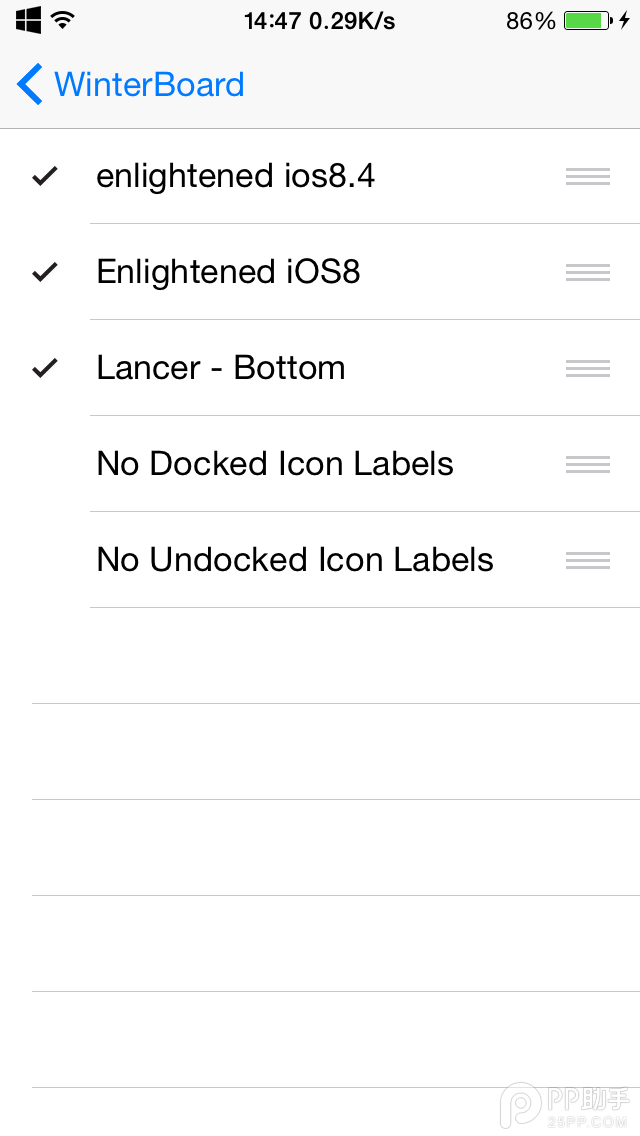This screenshot has height=1136, width=640.
Task: Select the Lancer - Bottom theme name
Action: [221, 368]
